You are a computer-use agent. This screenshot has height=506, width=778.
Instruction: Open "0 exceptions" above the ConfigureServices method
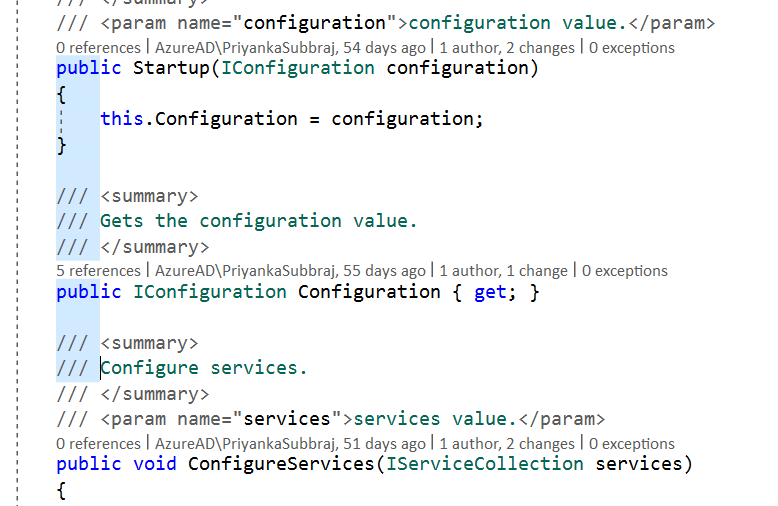(632, 443)
